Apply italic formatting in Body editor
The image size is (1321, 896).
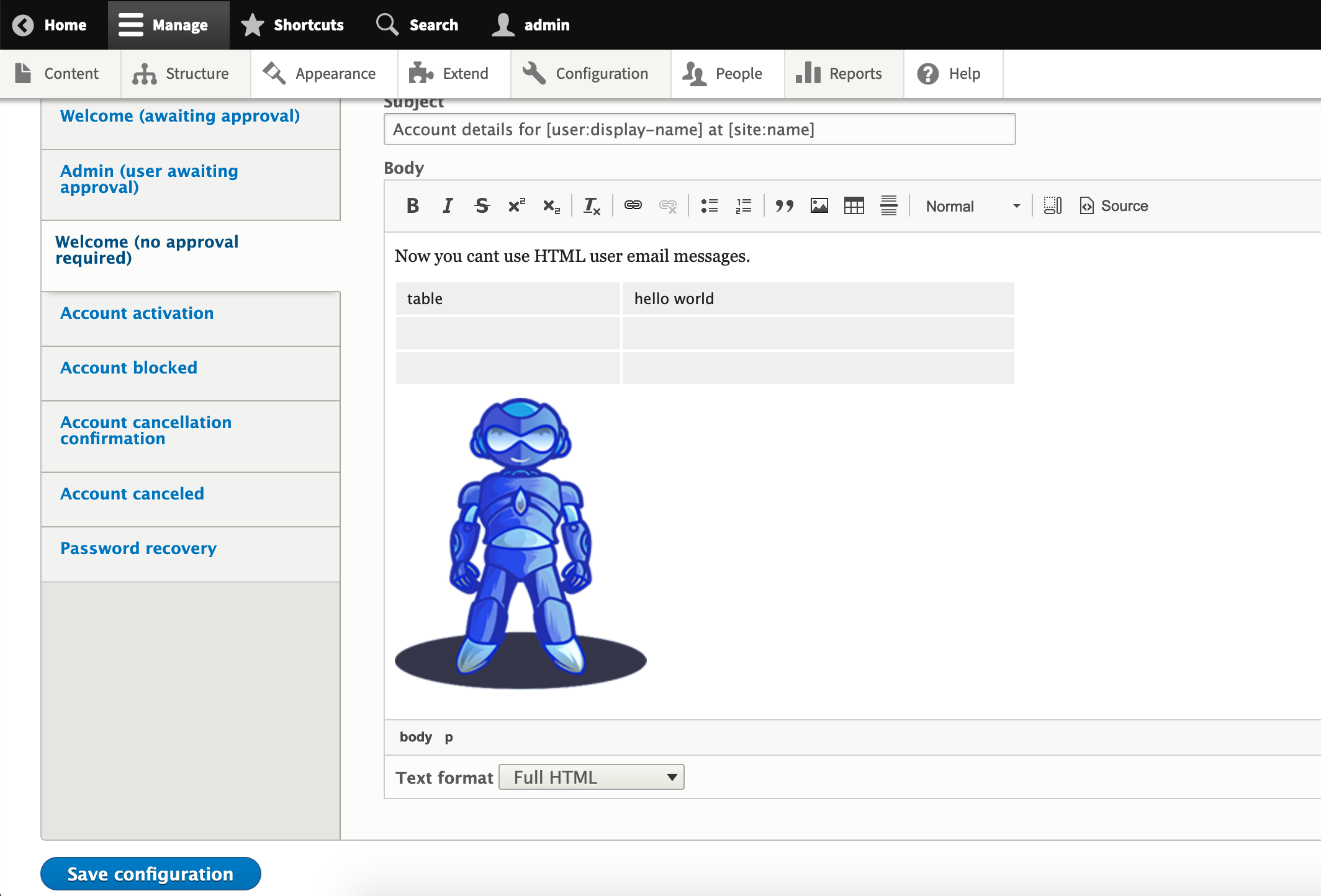448,206
